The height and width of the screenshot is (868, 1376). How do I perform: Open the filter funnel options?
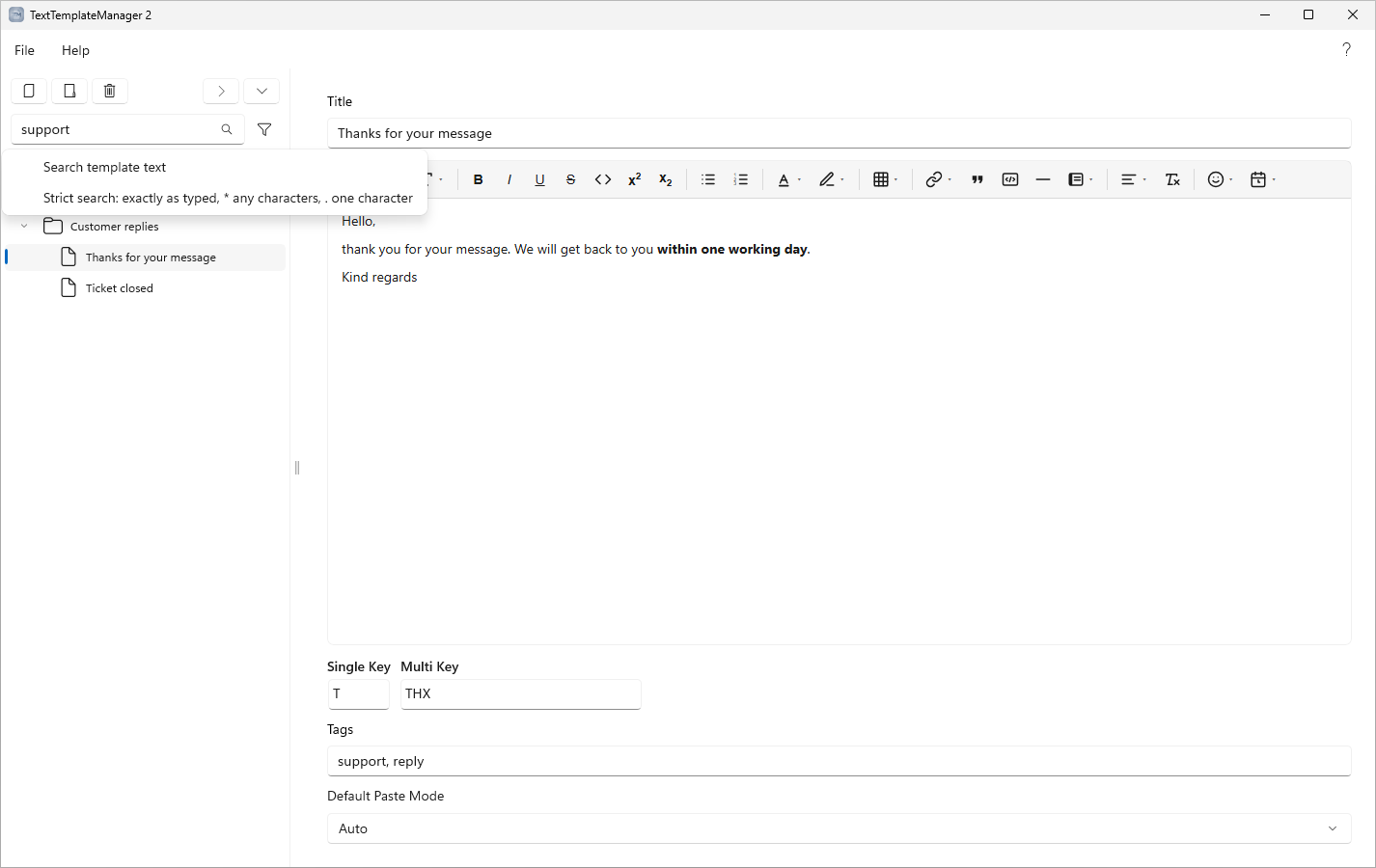(x=264, y=129)
